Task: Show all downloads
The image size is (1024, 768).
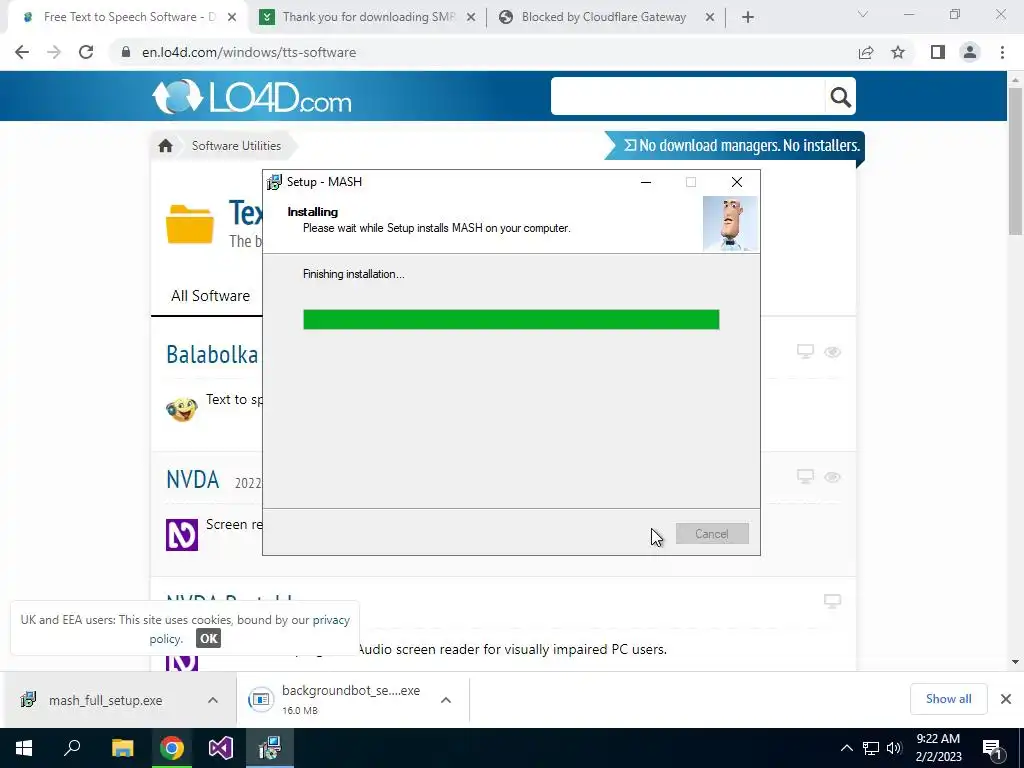Action: [948, 699]
